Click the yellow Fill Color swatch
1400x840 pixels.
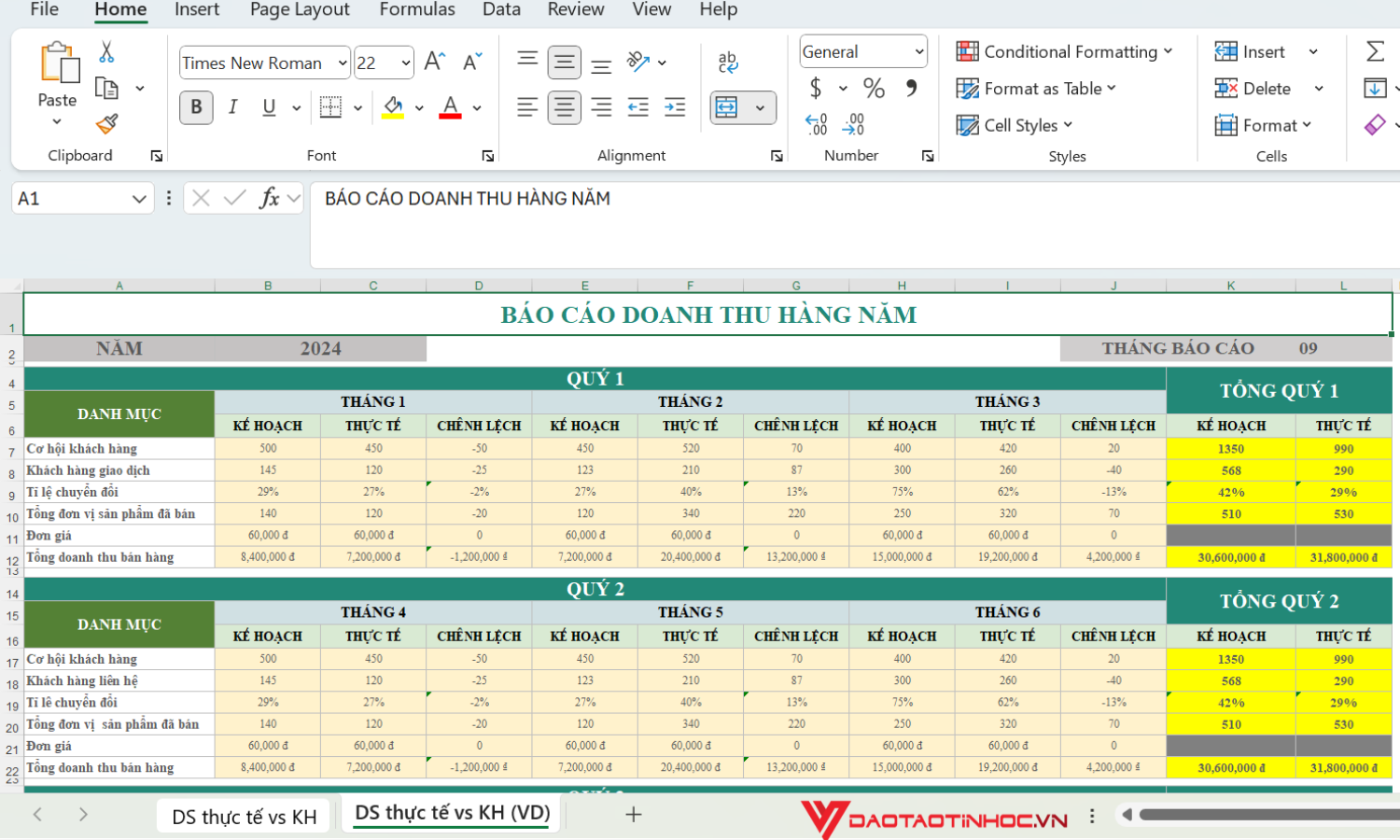point(394,107)
